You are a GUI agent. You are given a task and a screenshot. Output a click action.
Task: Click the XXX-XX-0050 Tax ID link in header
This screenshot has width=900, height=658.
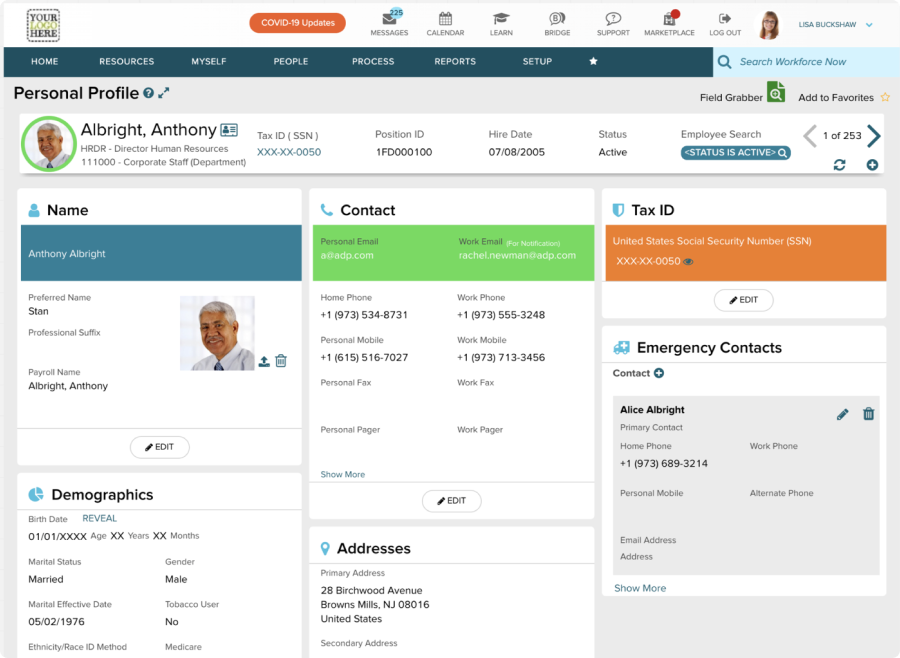(289, 152)
